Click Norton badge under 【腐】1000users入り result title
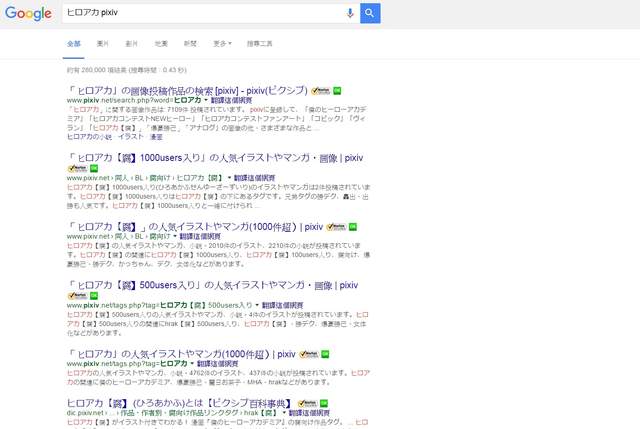This screenshot has height=429, width=640. [x=77, y=168]
